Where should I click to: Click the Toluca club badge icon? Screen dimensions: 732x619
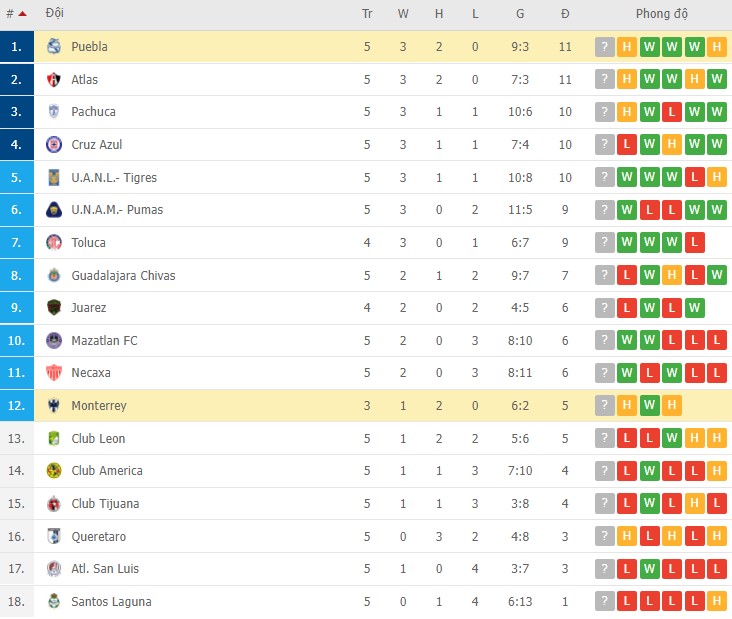[x=54, y=243]
